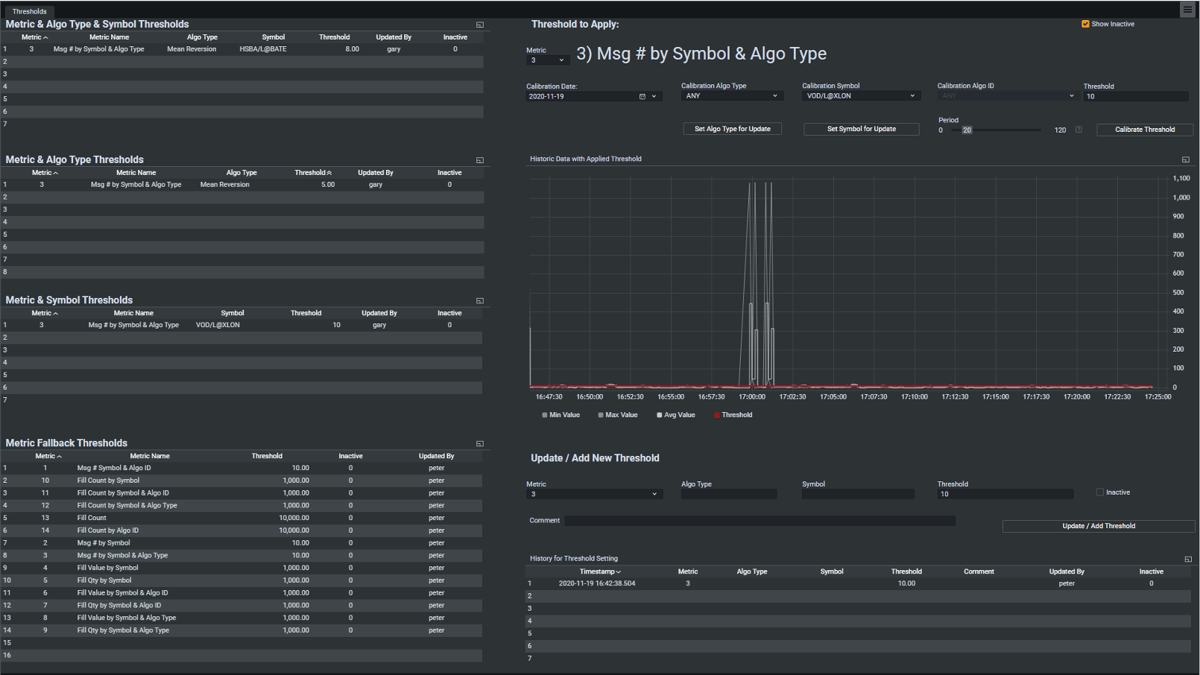Maximize the Historic Data chart panel

1186,159
